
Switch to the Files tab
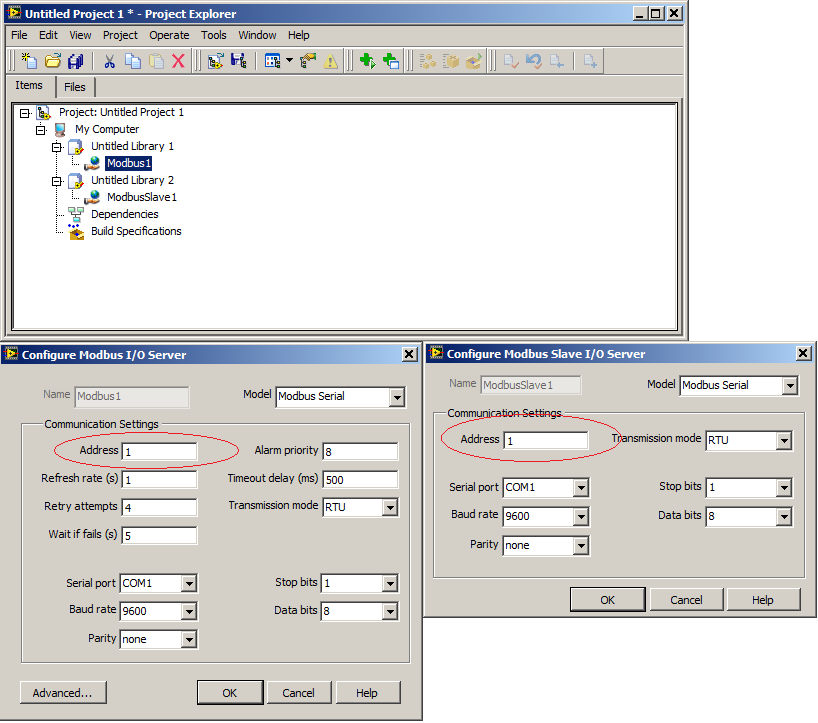pos(75,87)
